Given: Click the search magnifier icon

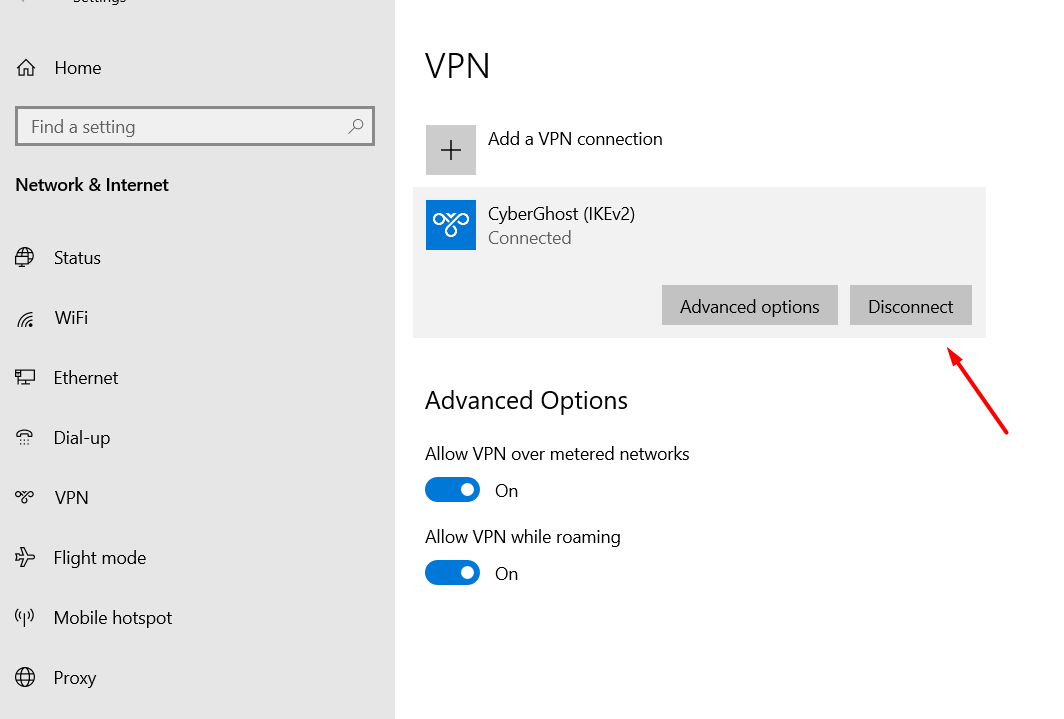Looking at the screenshot, I should 355,127.
